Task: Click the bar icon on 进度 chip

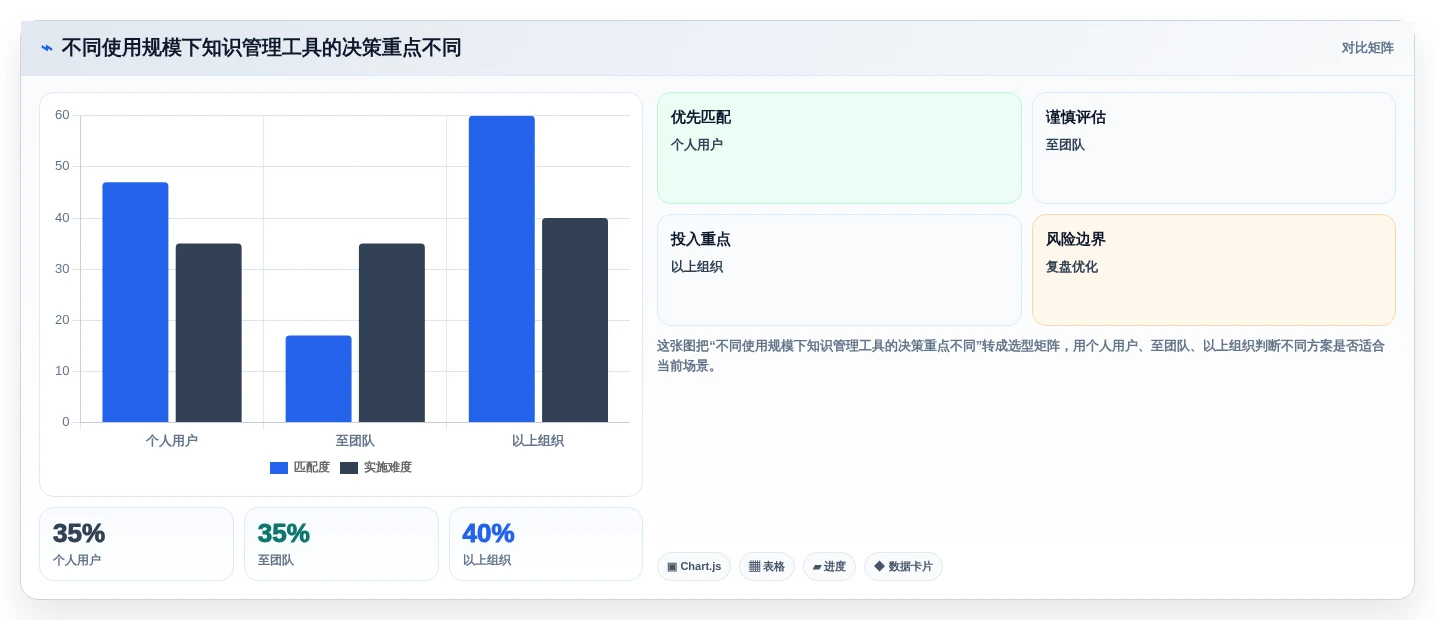Action: point(817,567)
